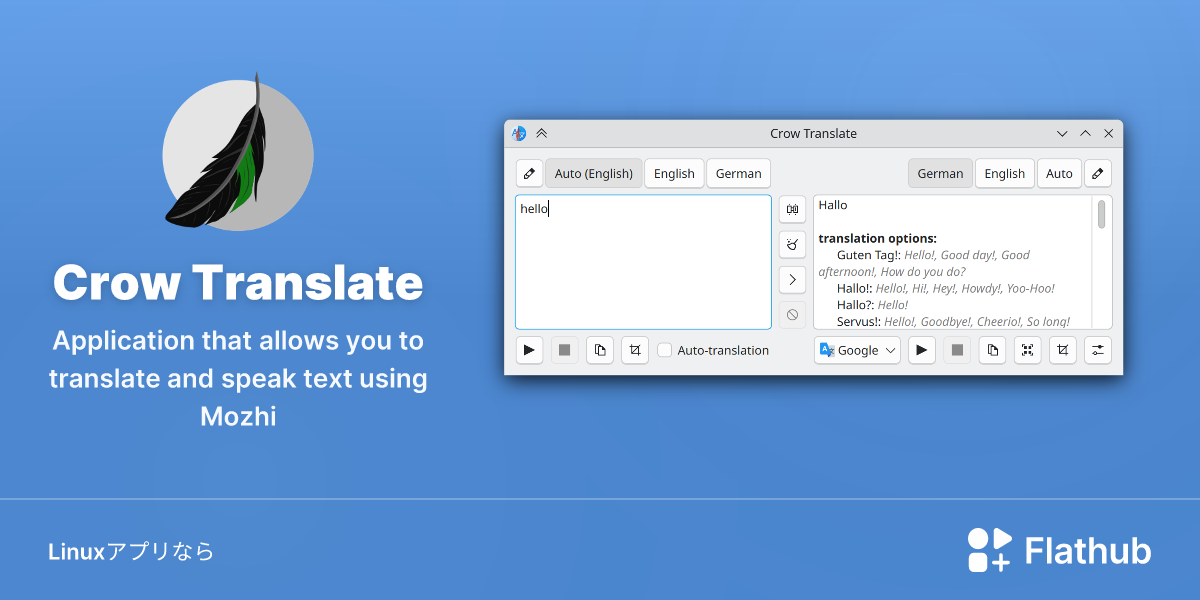Translate text with the arrow button
The image size is (1200, 600).
click(x=792, y=279)
